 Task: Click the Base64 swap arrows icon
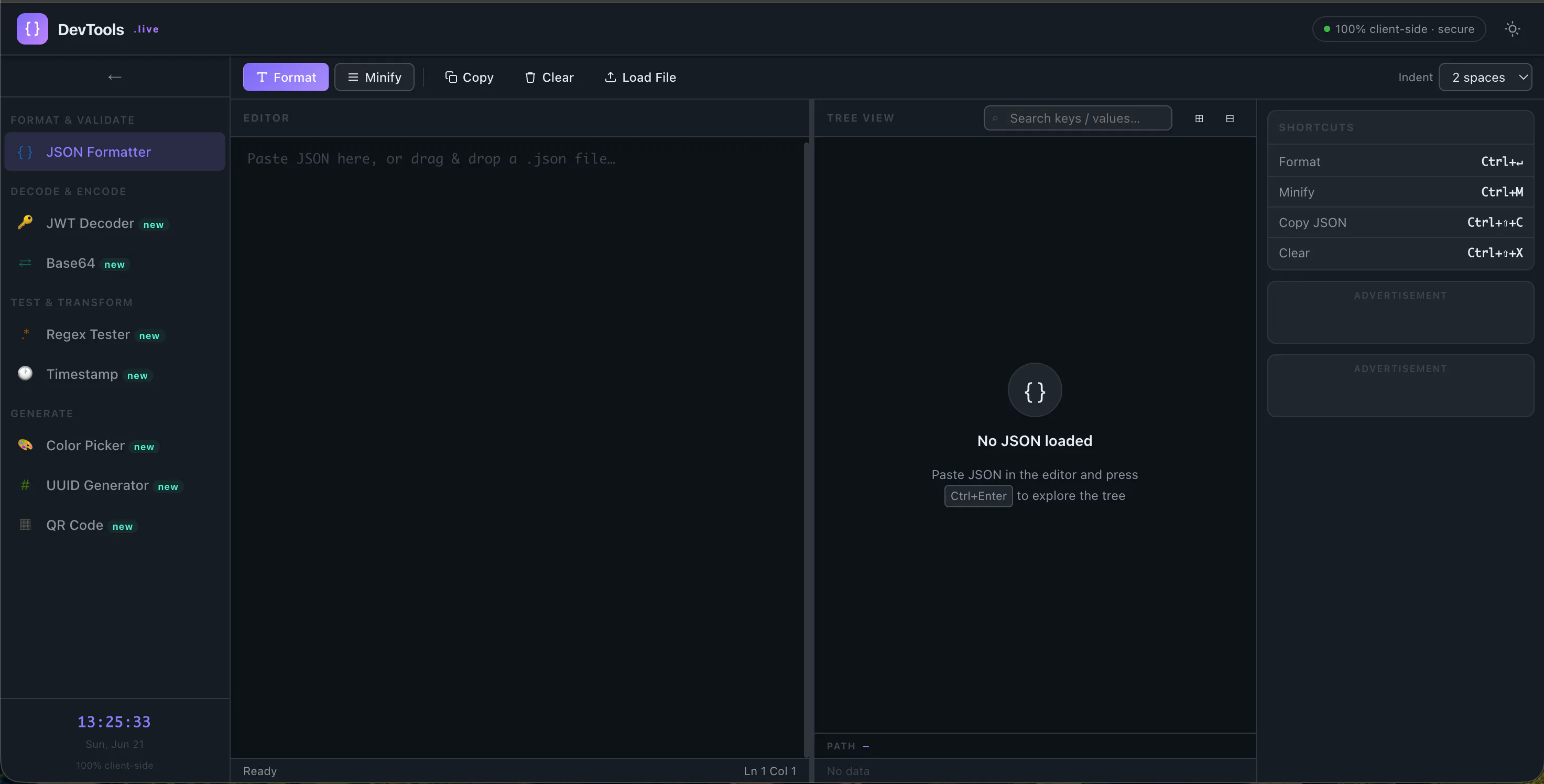[x=25, y=263]
